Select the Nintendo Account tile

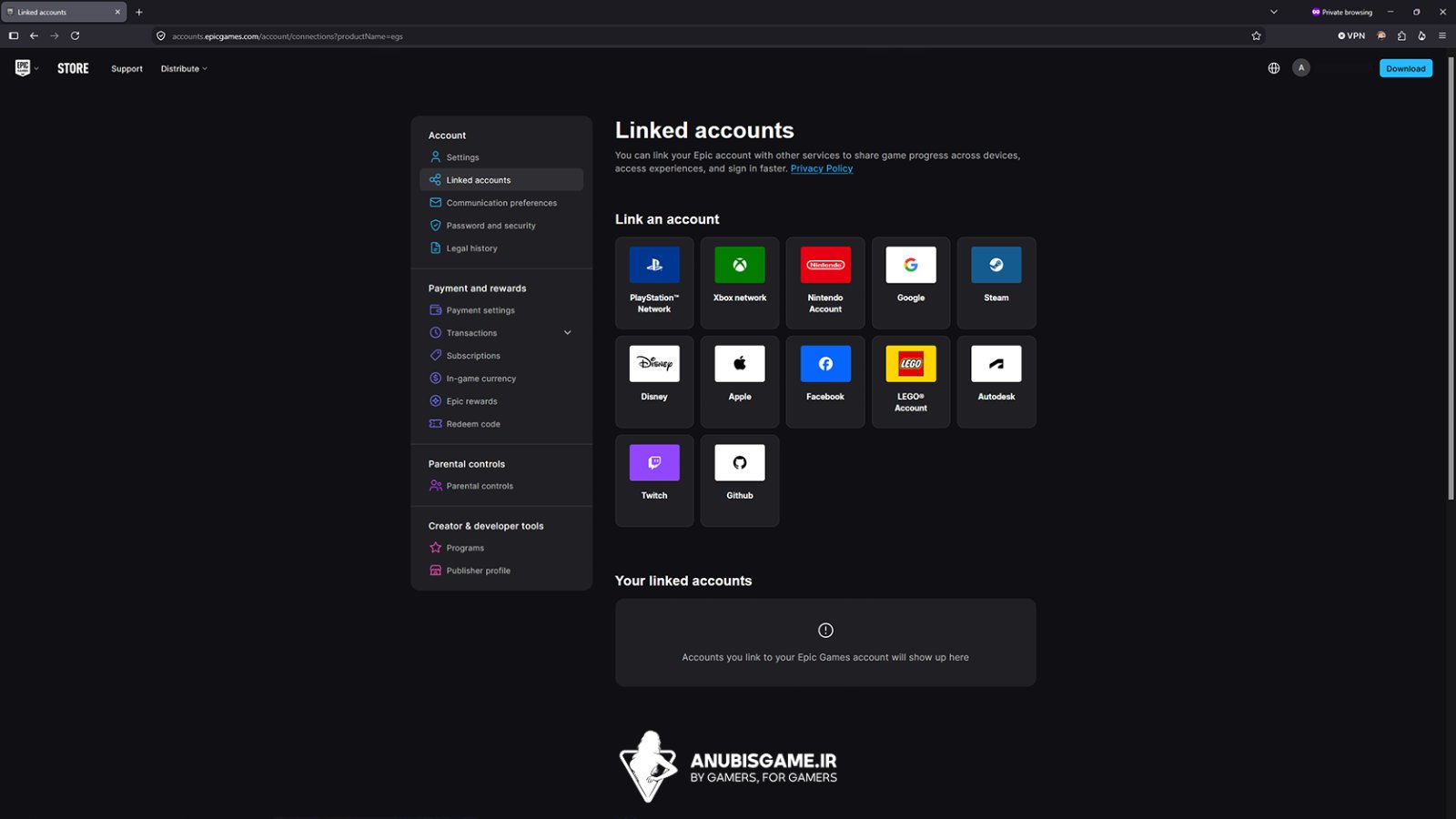pyautogui.click(x=825, y=283)
